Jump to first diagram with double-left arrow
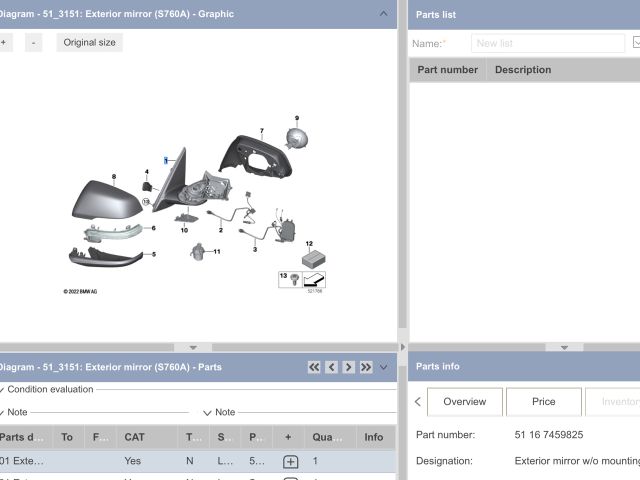Image resolution: width=640 pixels, height=480 pixels. 314,367
